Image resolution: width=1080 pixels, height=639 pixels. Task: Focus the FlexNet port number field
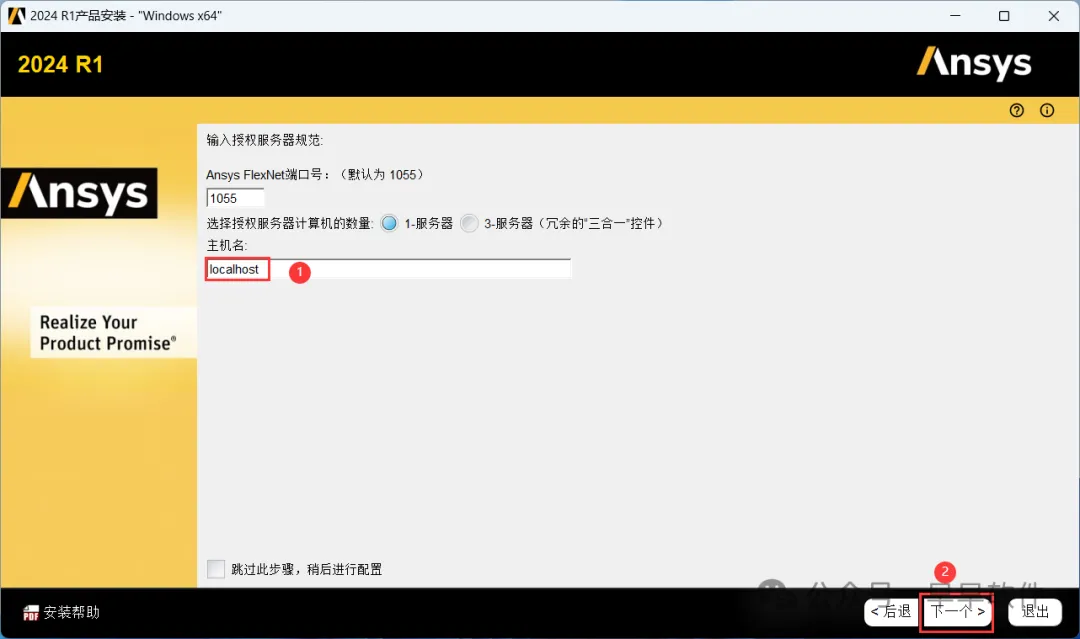coord(235,198)
